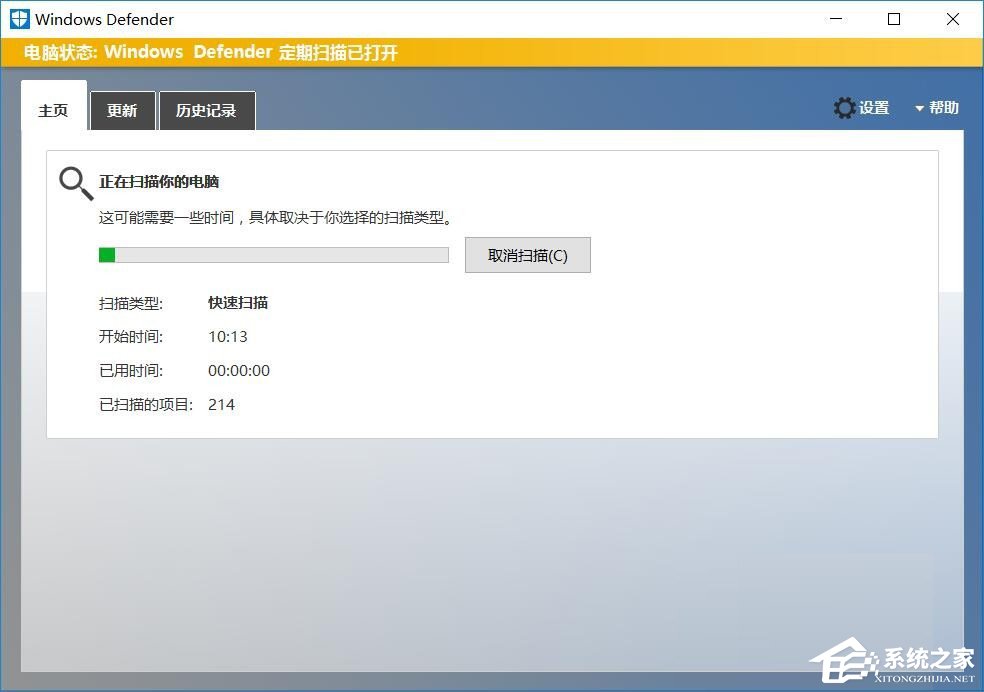Screen dimensions: 984x692
Task: Click the green scan progress bar
Action: click(x=107, y=255)
